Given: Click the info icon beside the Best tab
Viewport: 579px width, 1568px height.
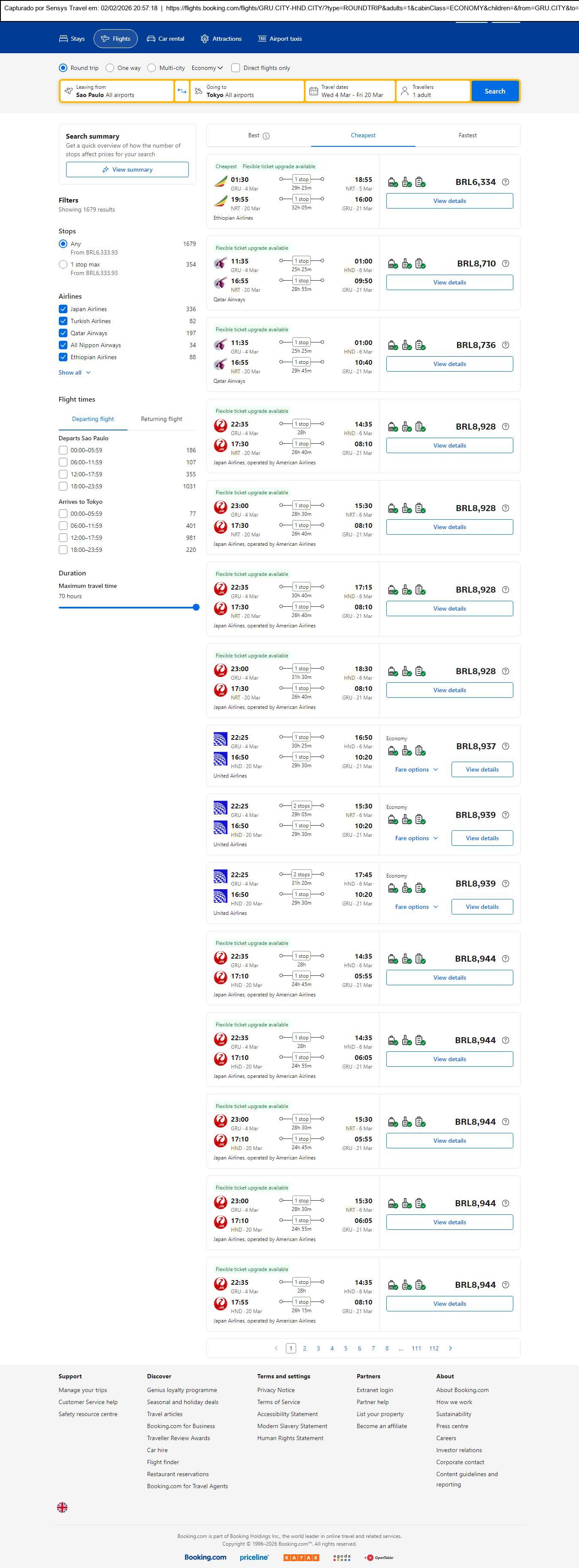Looking at the screenshot, I should (266, 136).
